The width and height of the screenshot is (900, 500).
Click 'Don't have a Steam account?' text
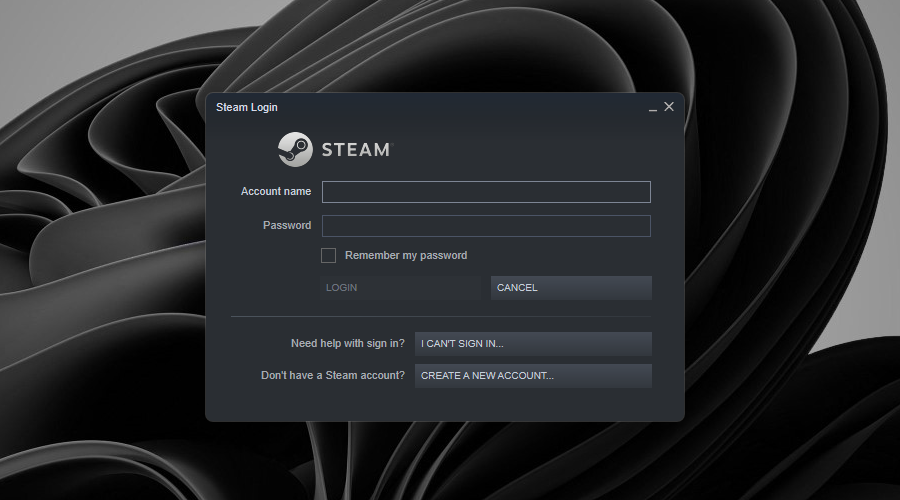[x=333, y=375]
